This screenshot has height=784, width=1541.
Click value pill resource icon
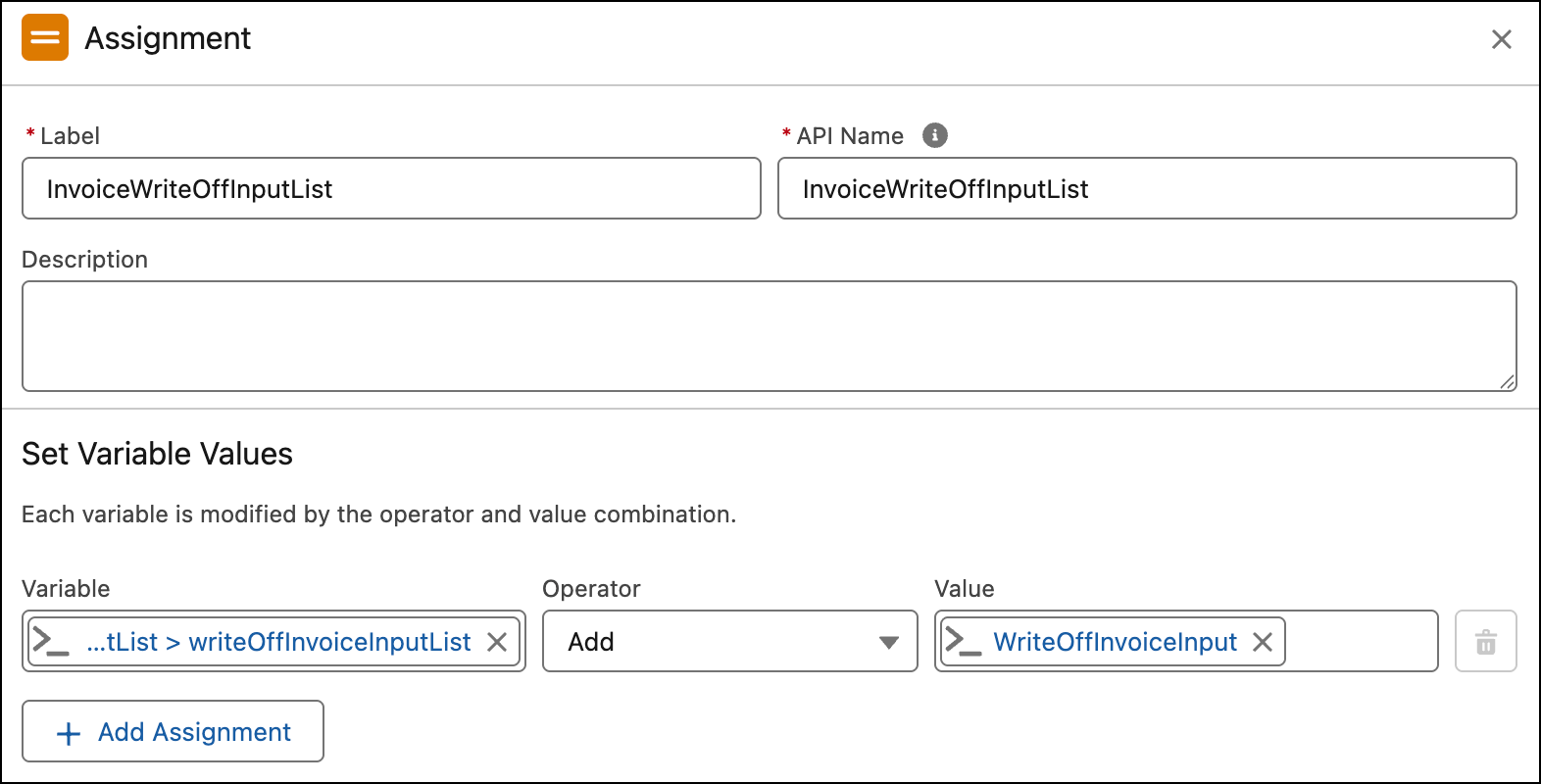(963, 641)
